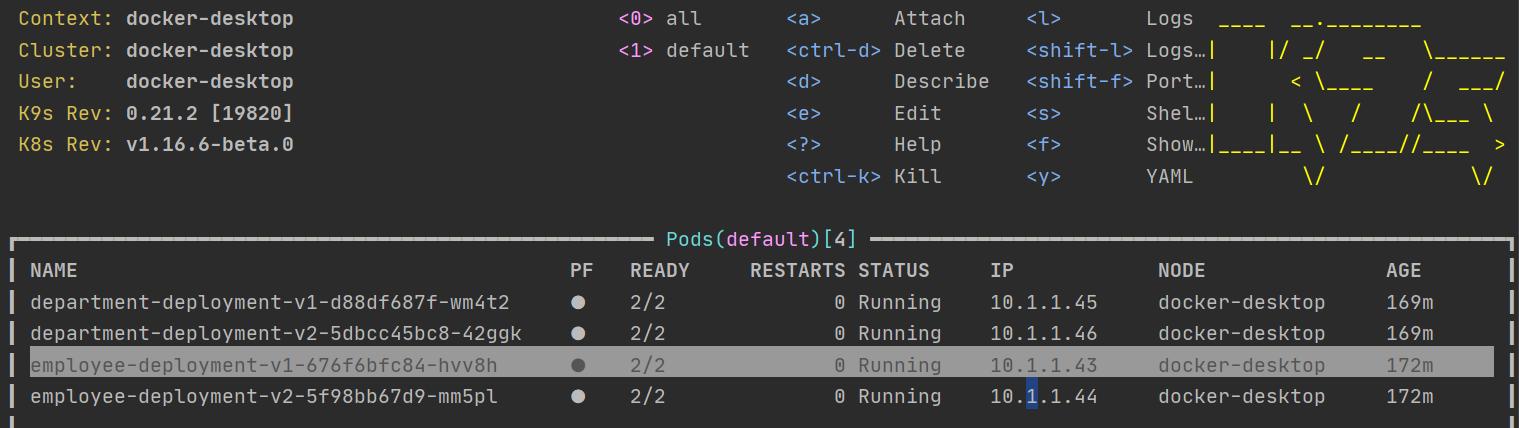This screenshot has width=1519, height=428.
Task: Sort pods by NAME column header
Action: [53, 271]
